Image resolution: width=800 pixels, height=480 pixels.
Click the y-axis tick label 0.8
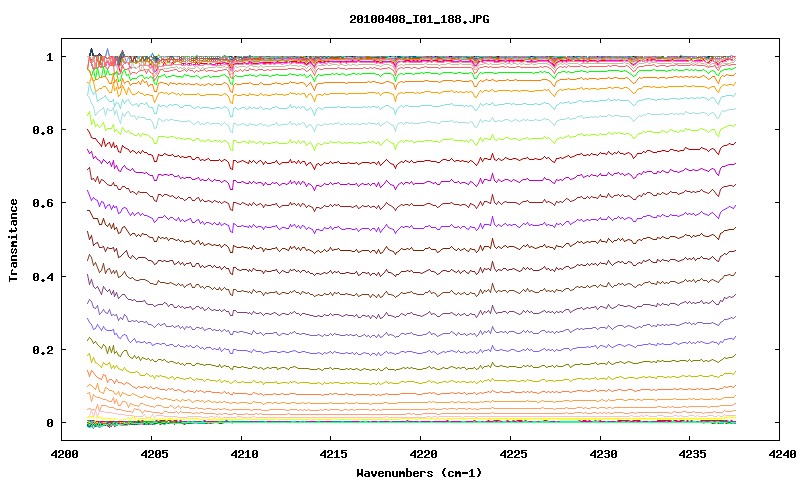(x=43, y=130)
